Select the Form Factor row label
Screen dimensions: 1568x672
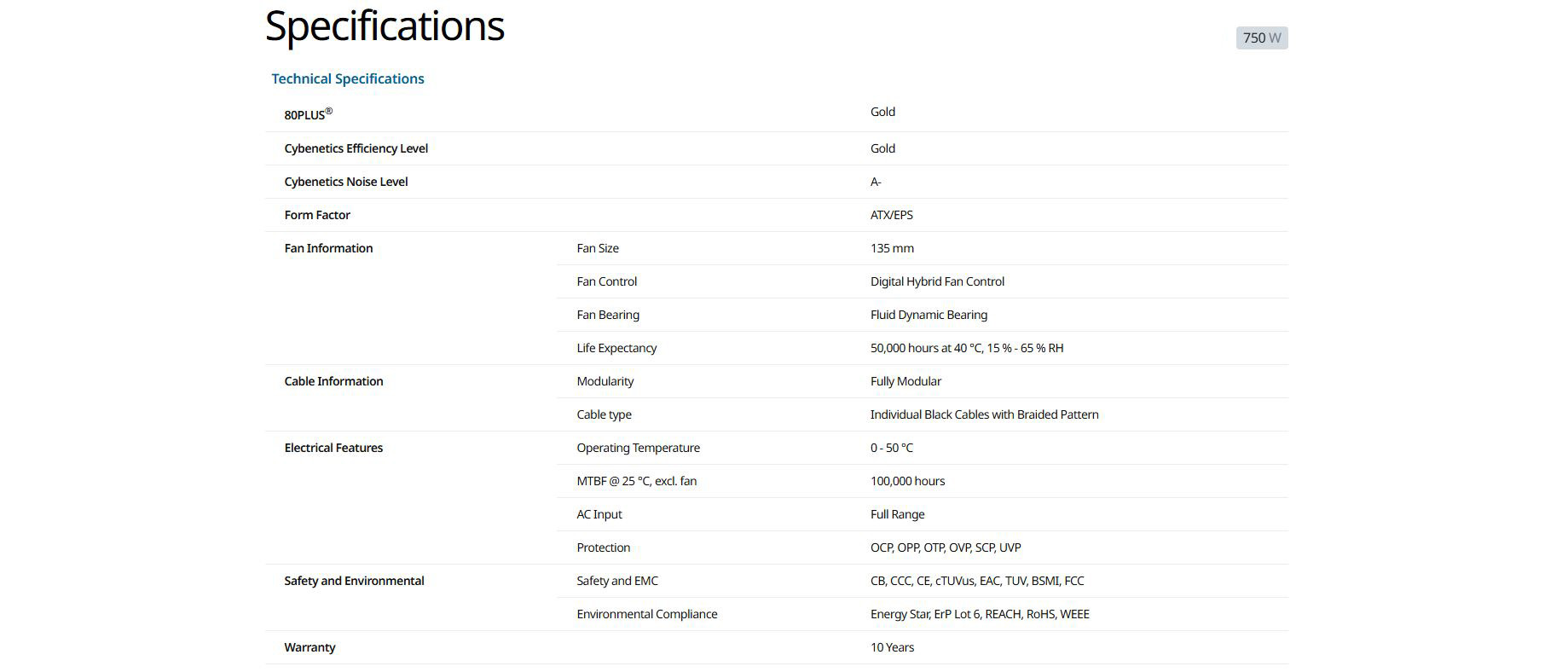tap(317, 215)
